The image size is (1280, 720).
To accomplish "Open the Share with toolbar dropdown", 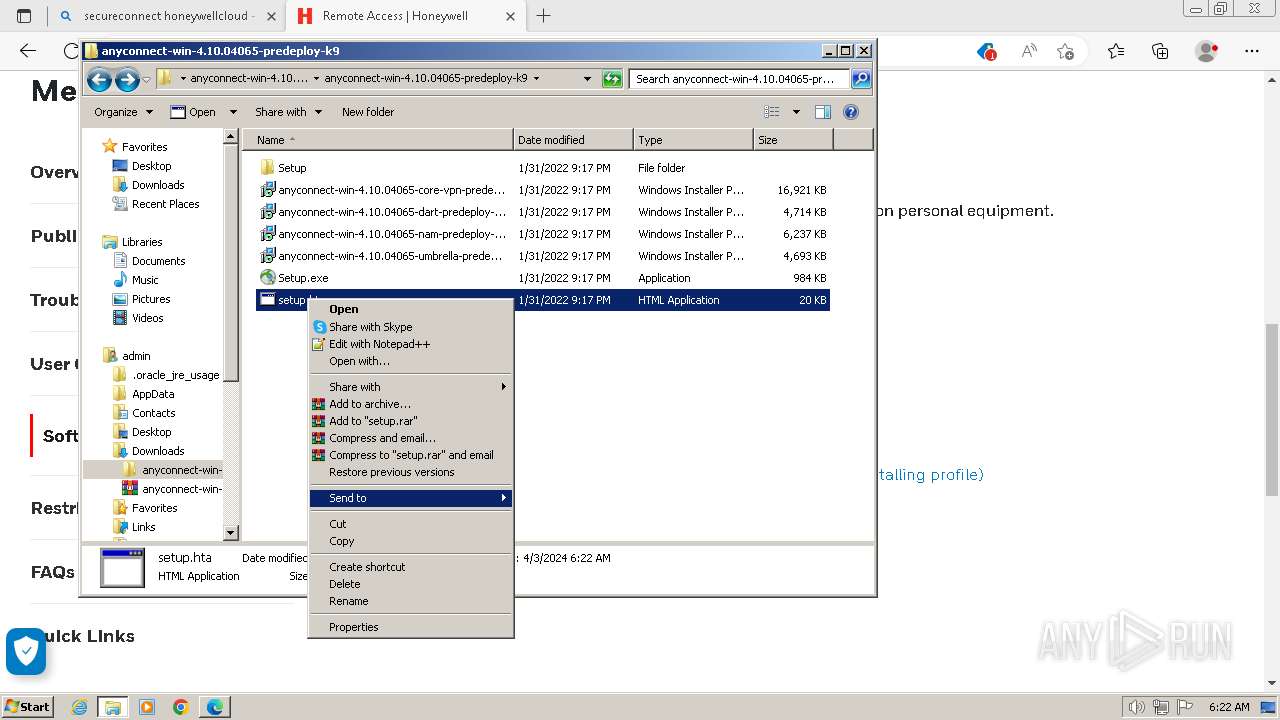I will coord(288,112).
